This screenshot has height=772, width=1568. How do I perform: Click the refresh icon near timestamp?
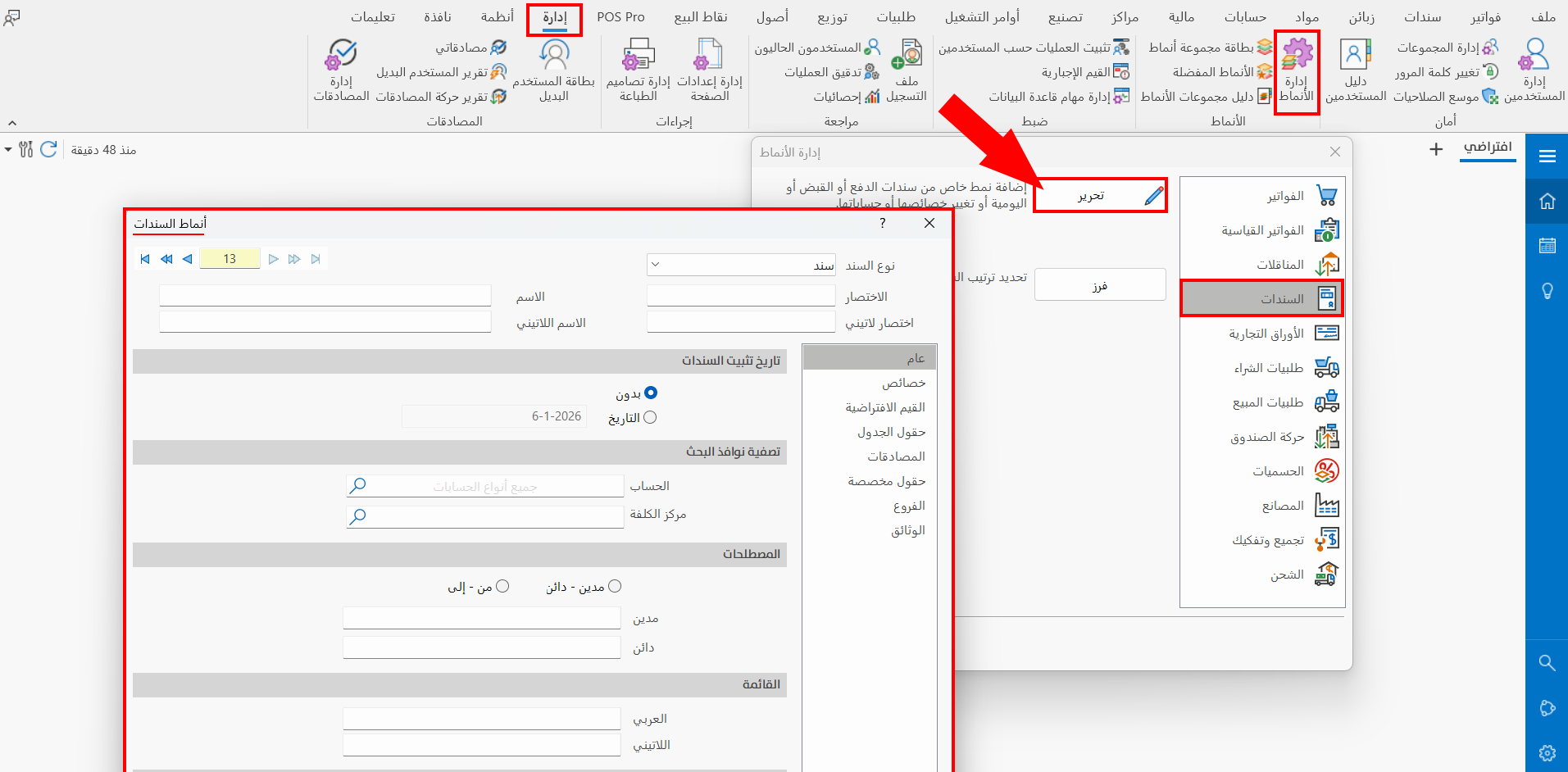click(49, 149)
